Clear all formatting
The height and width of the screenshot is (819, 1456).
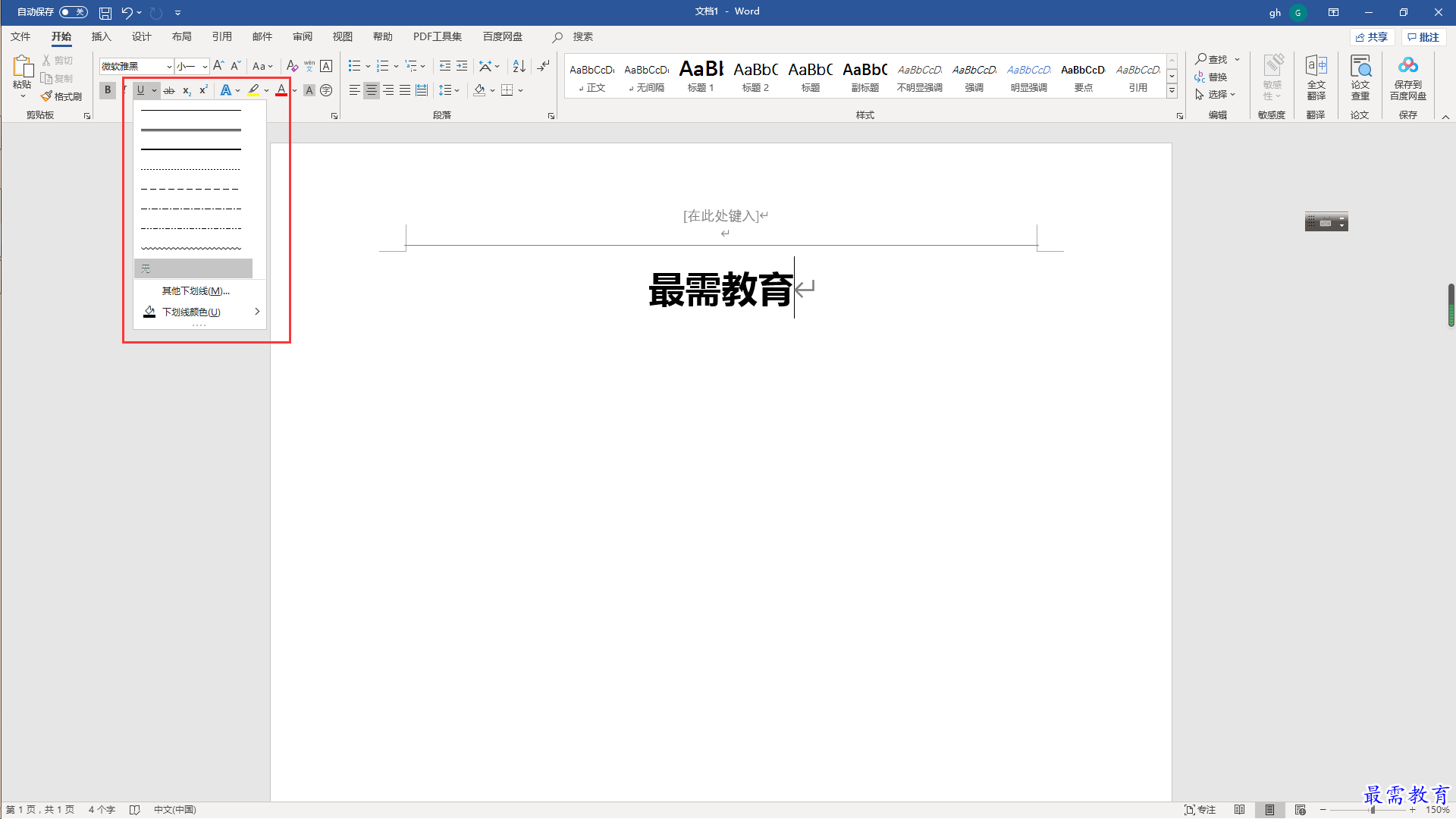(x=292, y=66)
